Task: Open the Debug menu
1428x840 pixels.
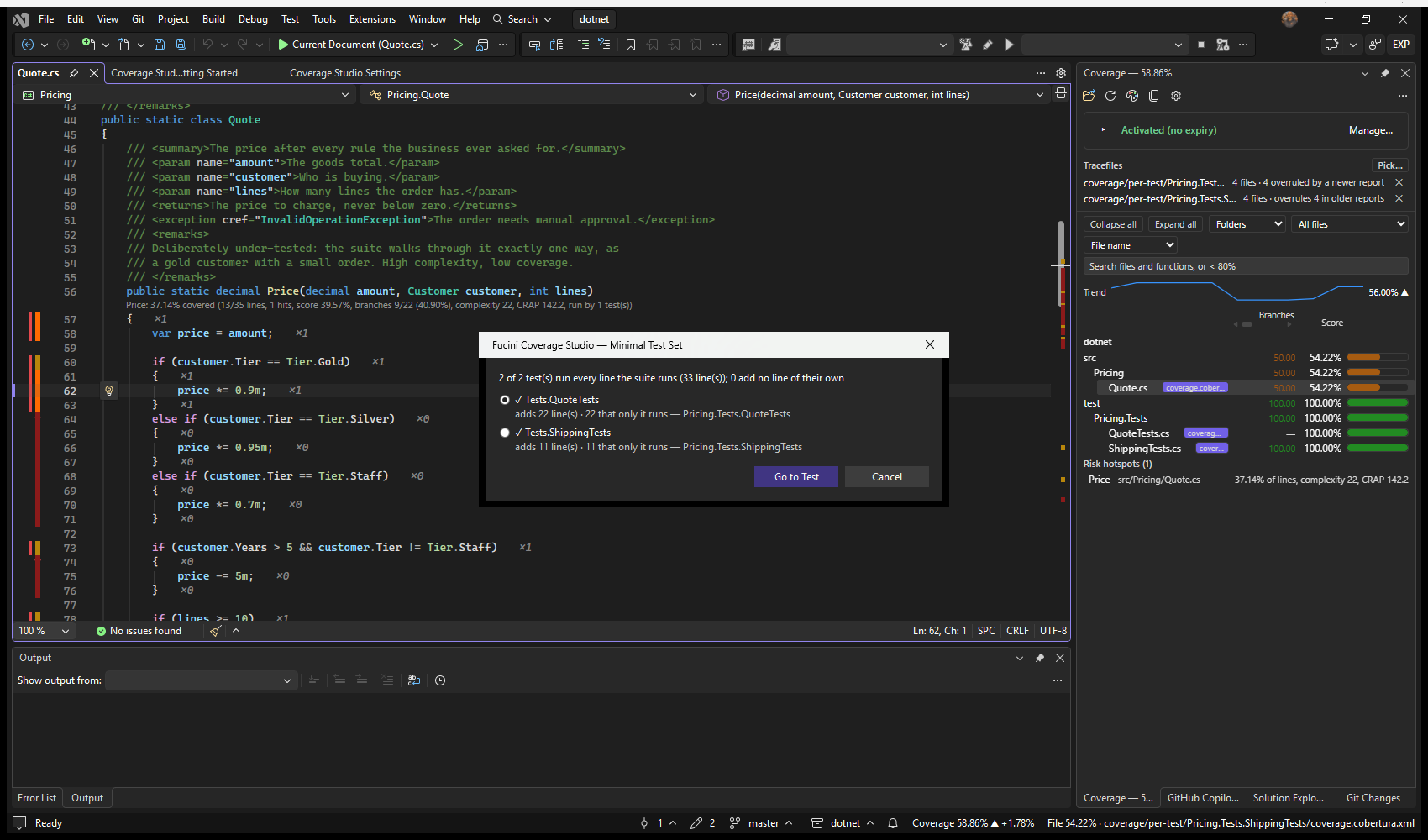Action: [253, 19]
